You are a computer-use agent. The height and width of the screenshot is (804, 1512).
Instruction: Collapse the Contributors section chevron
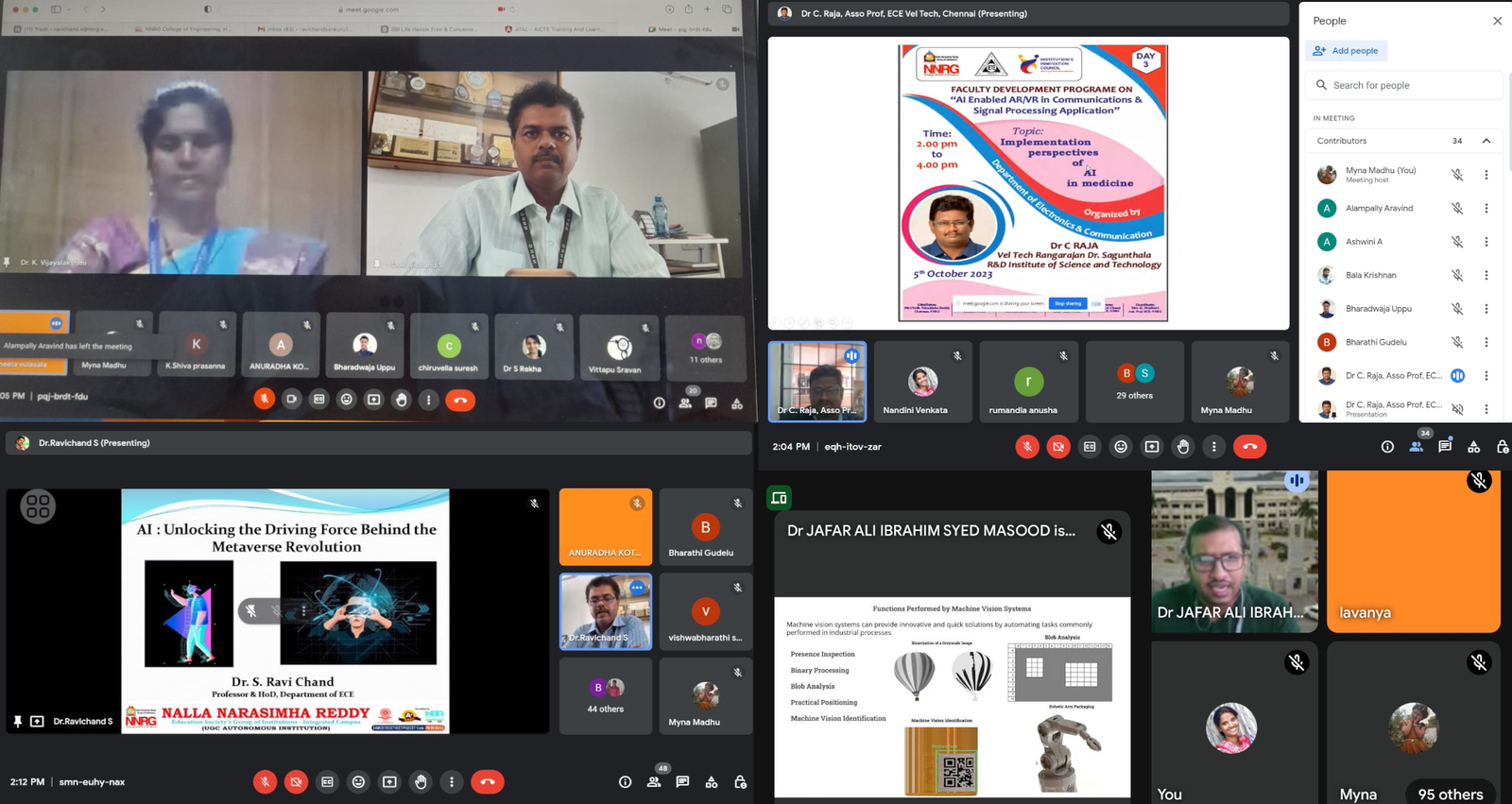pos(1486,141)
